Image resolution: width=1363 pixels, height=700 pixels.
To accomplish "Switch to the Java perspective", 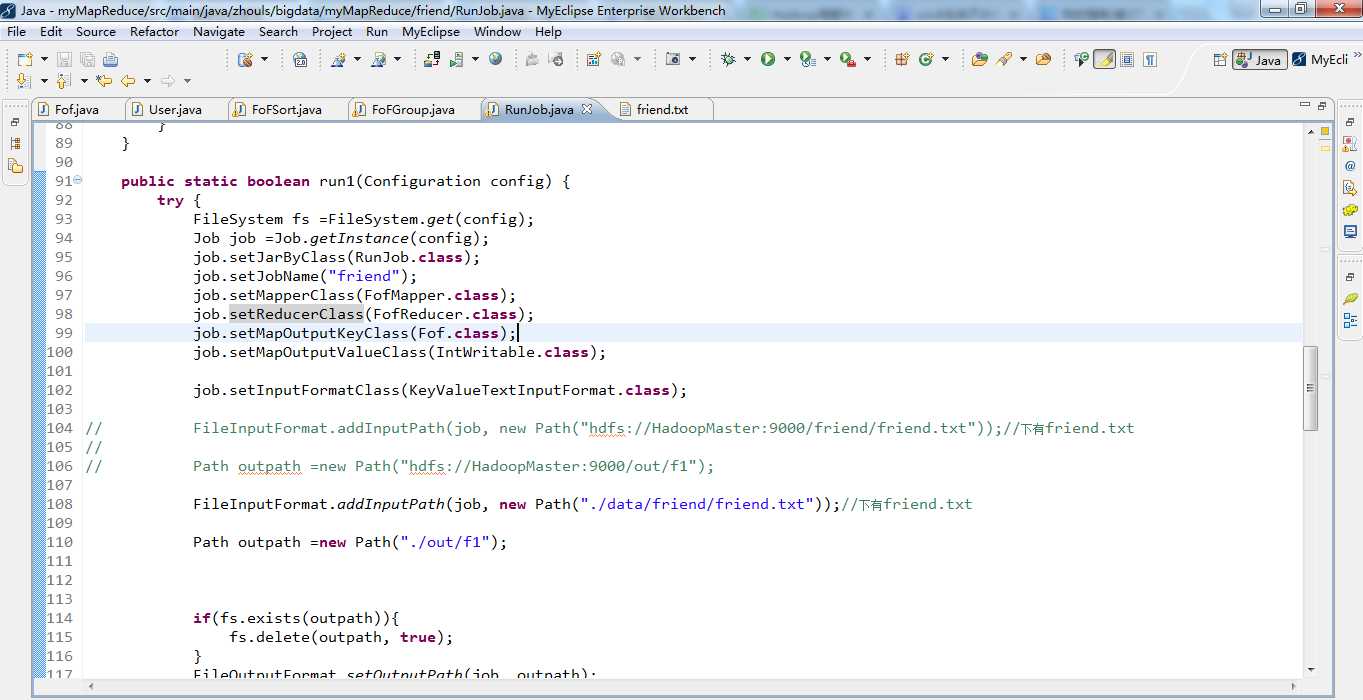I will click(x=1259, y=60).
